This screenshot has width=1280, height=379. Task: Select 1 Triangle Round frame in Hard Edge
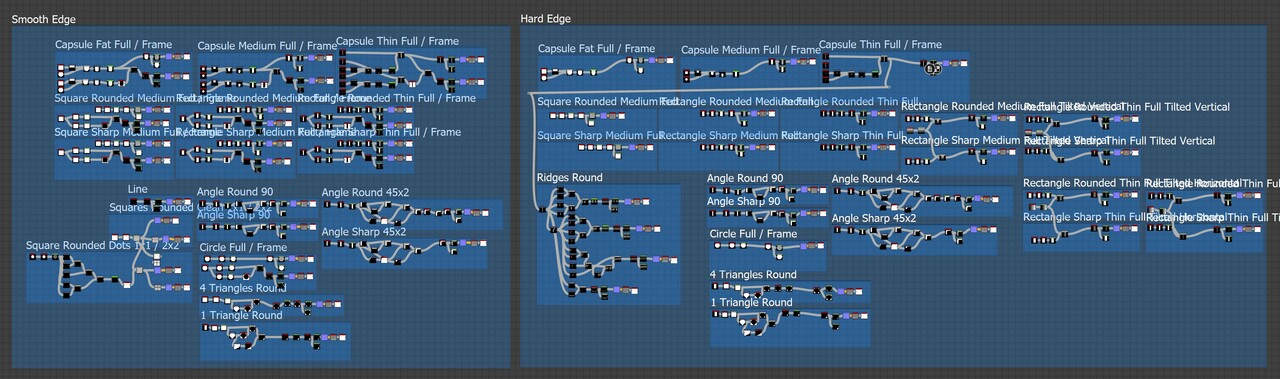click(751, 302)
